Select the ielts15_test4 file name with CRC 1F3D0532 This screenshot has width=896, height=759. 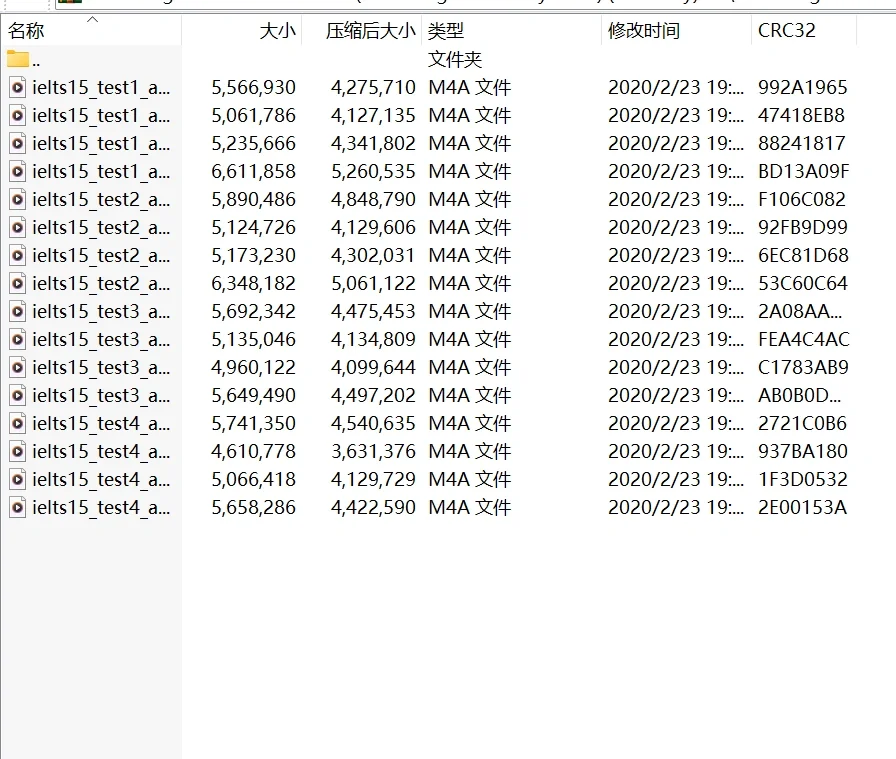pos(101,480)
